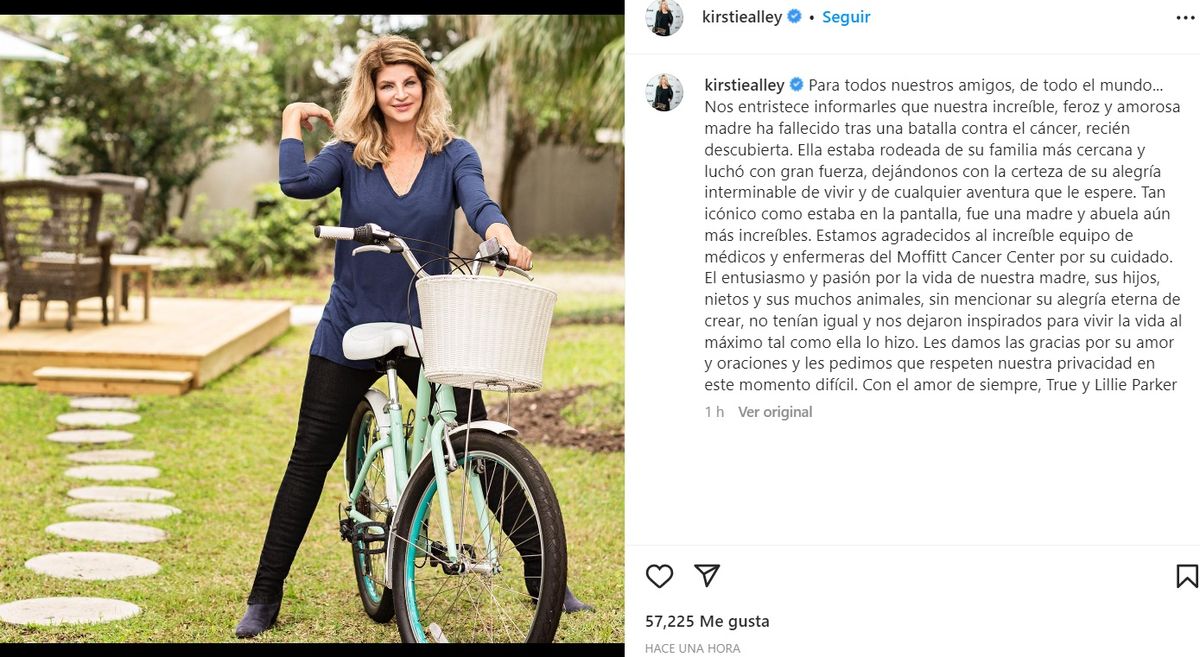
Task: View who liked via 57,225 Me gusta
Action: (x=707, y=621)
